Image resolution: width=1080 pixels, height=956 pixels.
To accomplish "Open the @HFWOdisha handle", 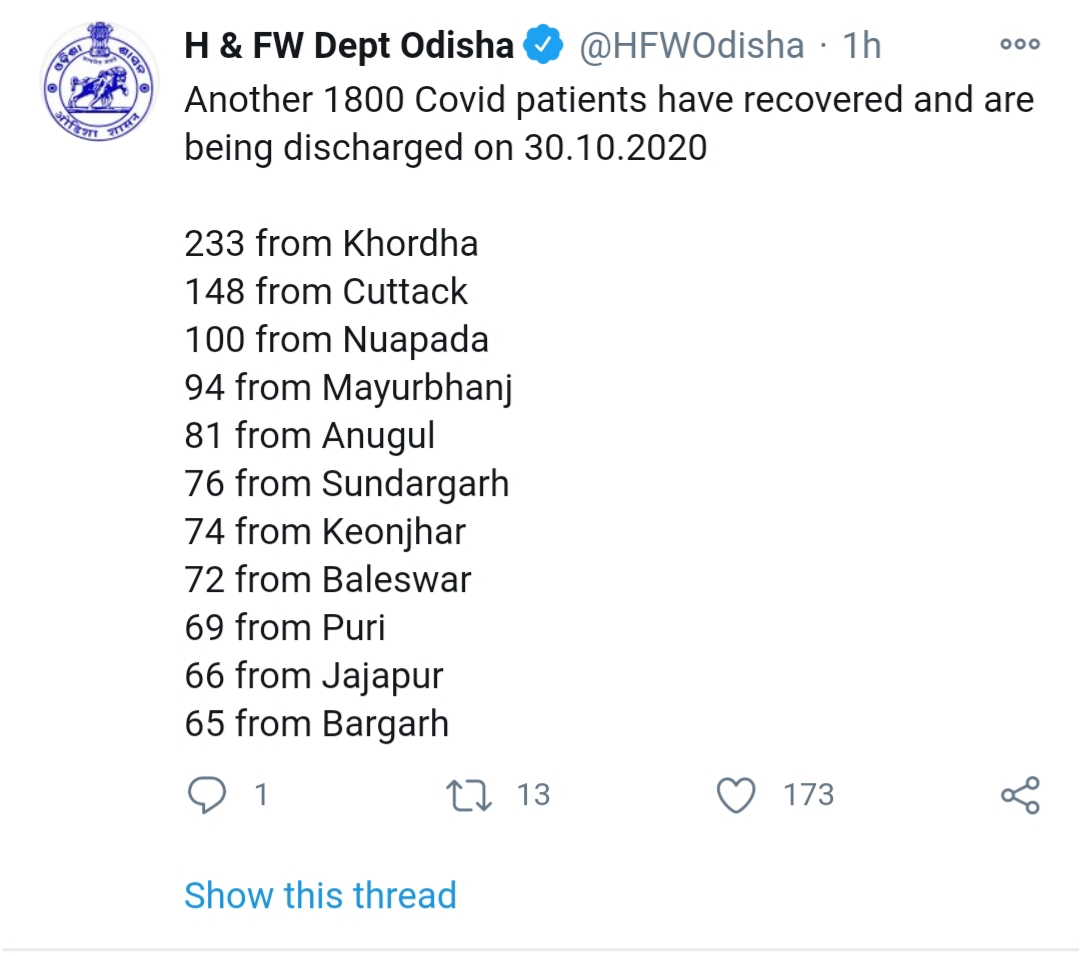I will point(692,46).
